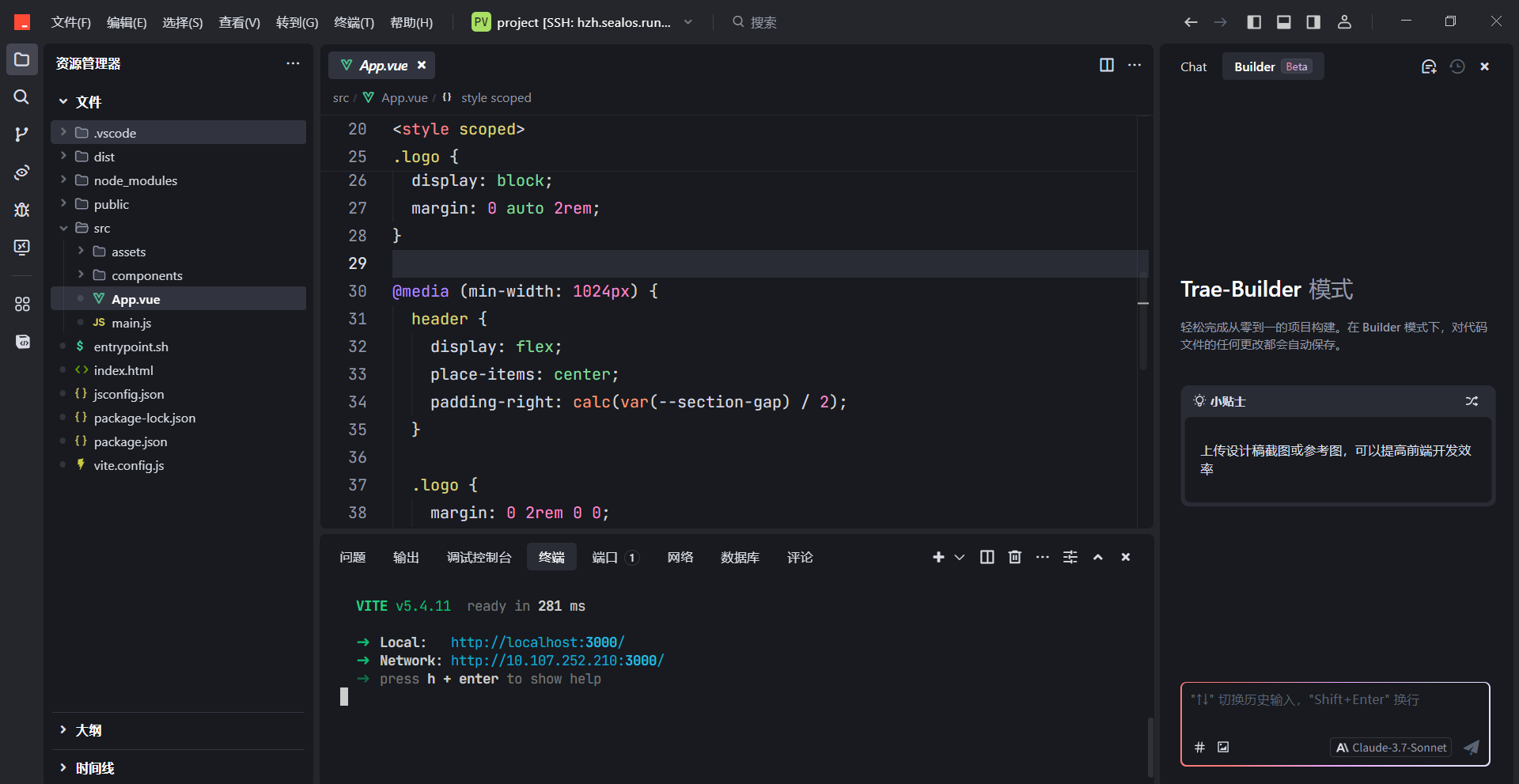
Task: Open the localhost:3000 link in terminal
Action: click(537, 642)
